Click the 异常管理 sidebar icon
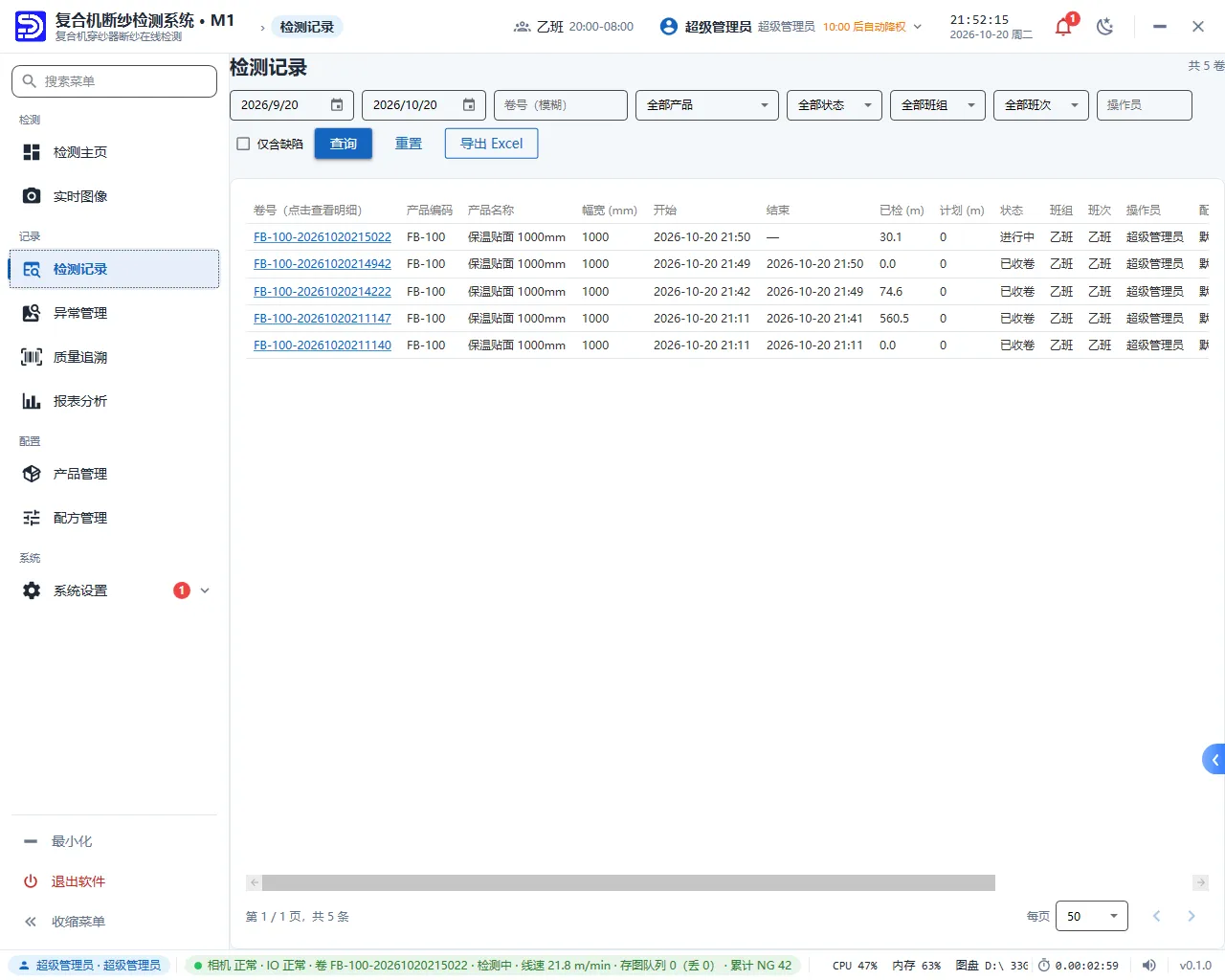 32,313
